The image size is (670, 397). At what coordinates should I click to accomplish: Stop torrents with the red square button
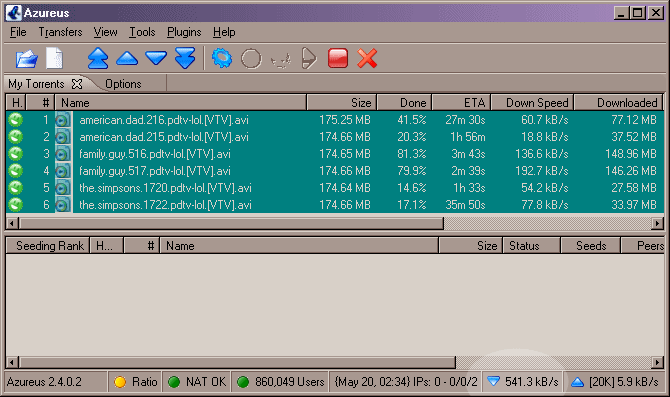coord(338,59)
